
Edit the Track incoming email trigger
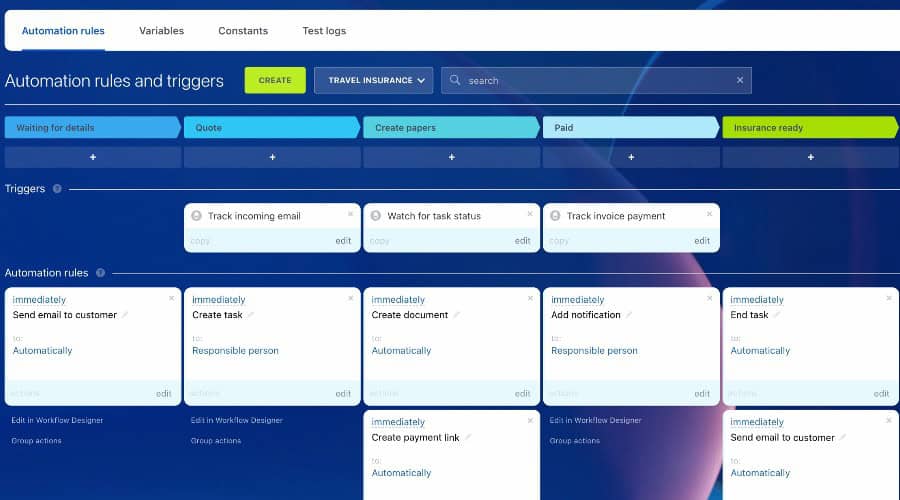point(343,241)
